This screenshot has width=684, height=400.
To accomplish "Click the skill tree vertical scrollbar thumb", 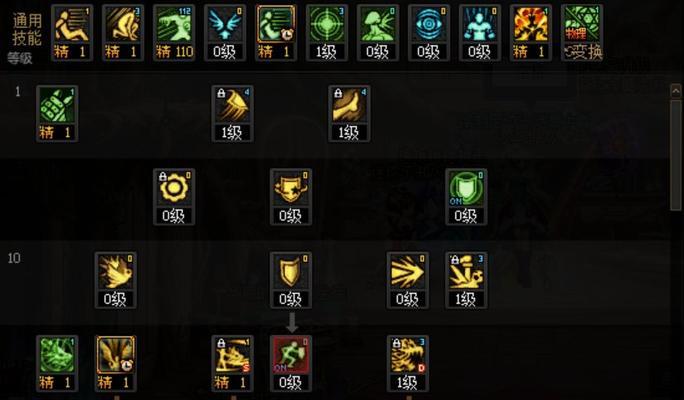I will click(x=675, y=154).
